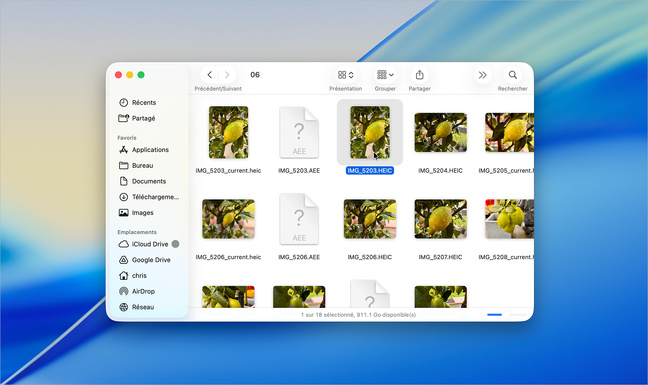Show more toolbar items via double chevron

(x=482, y=75)
